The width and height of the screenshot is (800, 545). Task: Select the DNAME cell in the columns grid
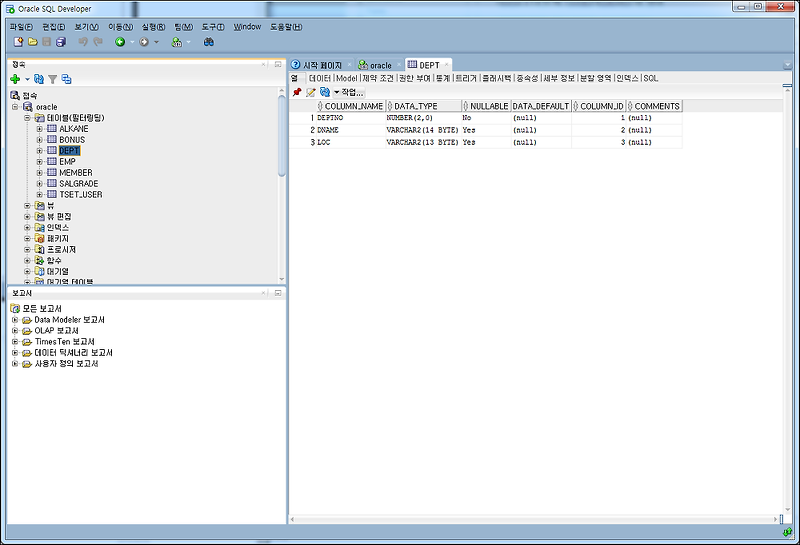pyautogui.click(x=351, y=130)
